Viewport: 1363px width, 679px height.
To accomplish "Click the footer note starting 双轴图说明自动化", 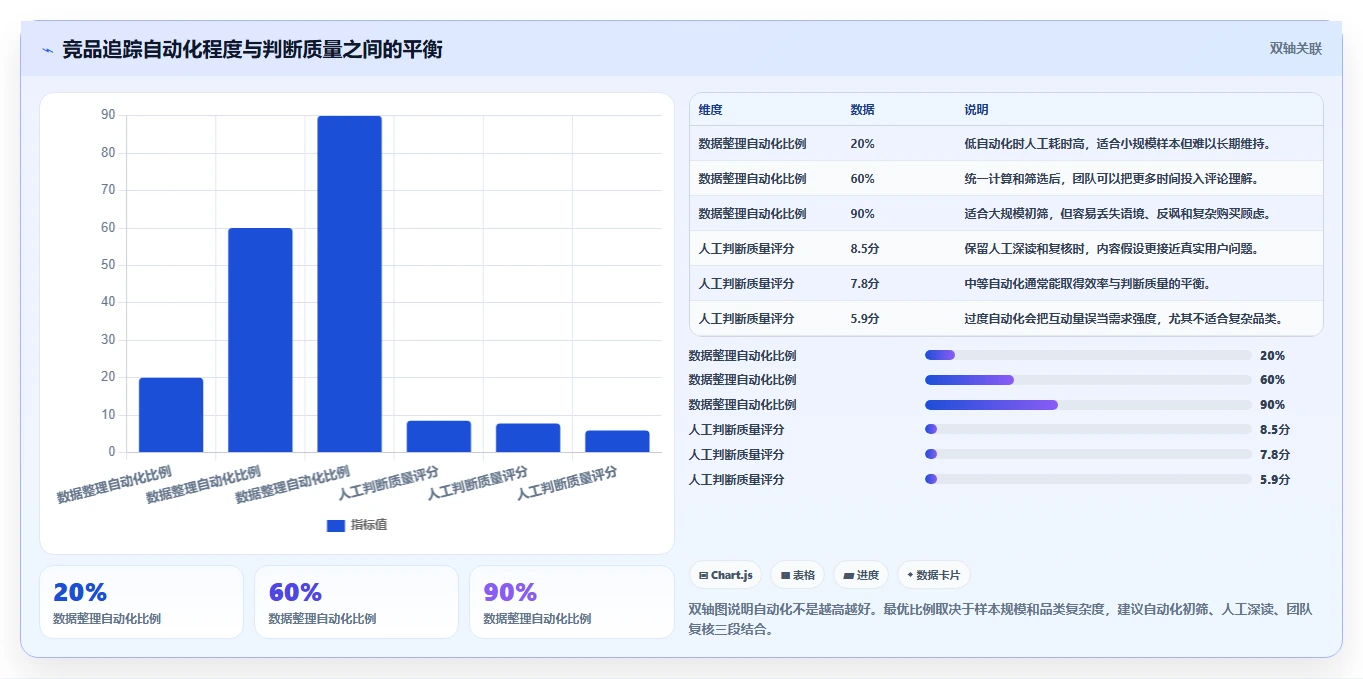I will [1000, 620].
